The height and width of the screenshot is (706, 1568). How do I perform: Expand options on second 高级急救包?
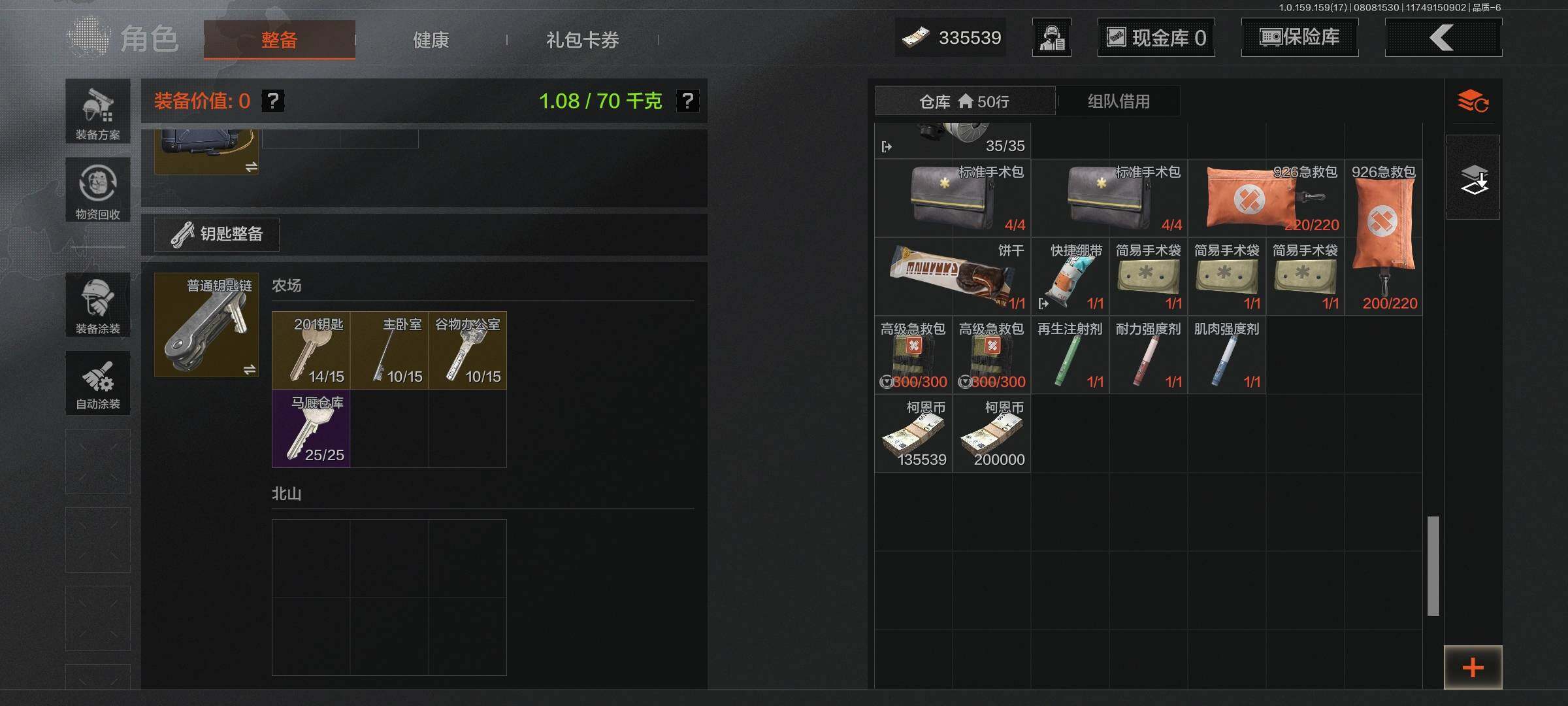tap(965, 382)
